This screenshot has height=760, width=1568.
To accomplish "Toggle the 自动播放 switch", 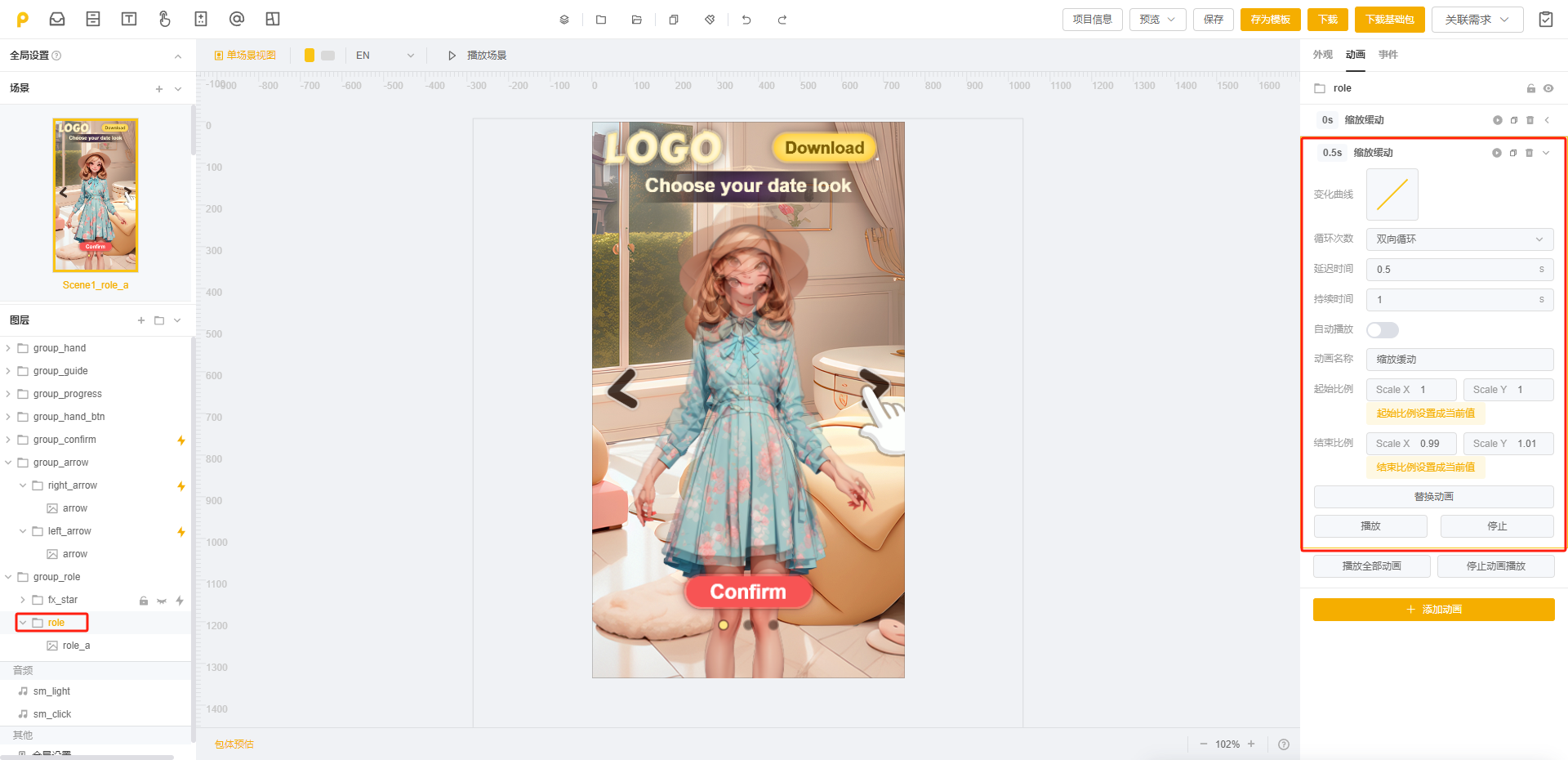I will pyautogui.click(x=1382, y=329).
